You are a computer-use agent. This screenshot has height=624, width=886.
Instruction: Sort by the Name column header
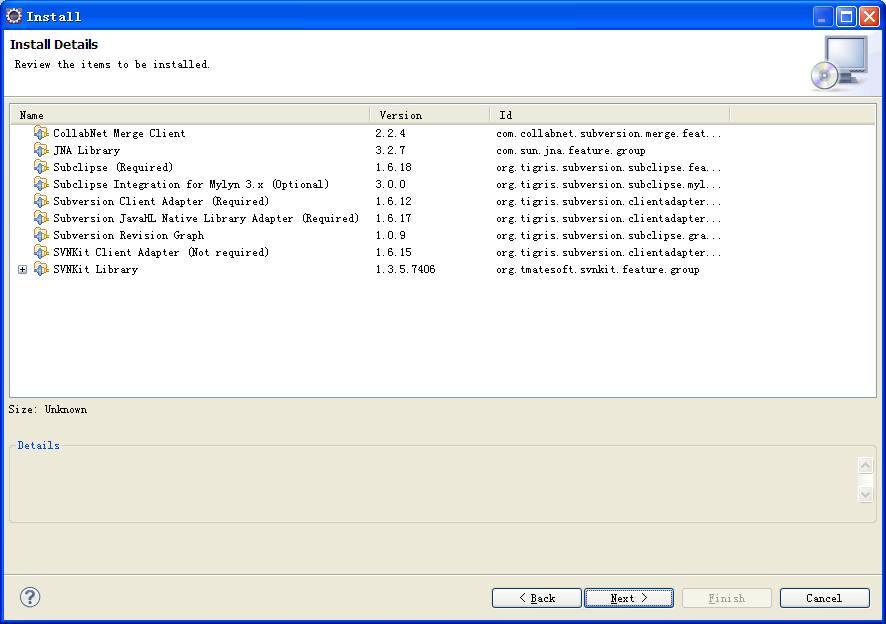190,115
